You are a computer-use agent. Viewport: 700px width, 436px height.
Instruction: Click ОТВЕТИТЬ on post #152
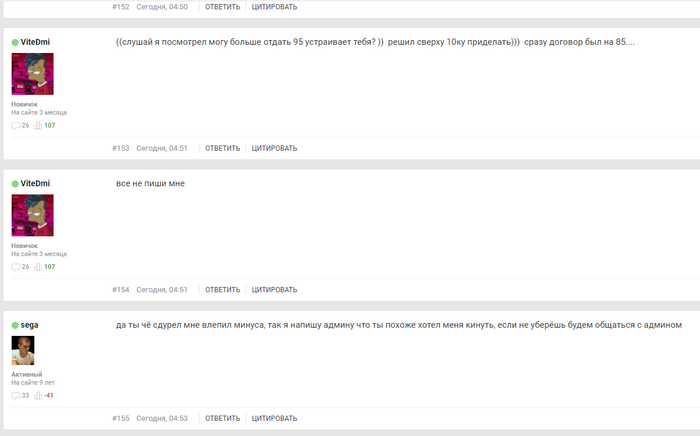click(222, 7)
